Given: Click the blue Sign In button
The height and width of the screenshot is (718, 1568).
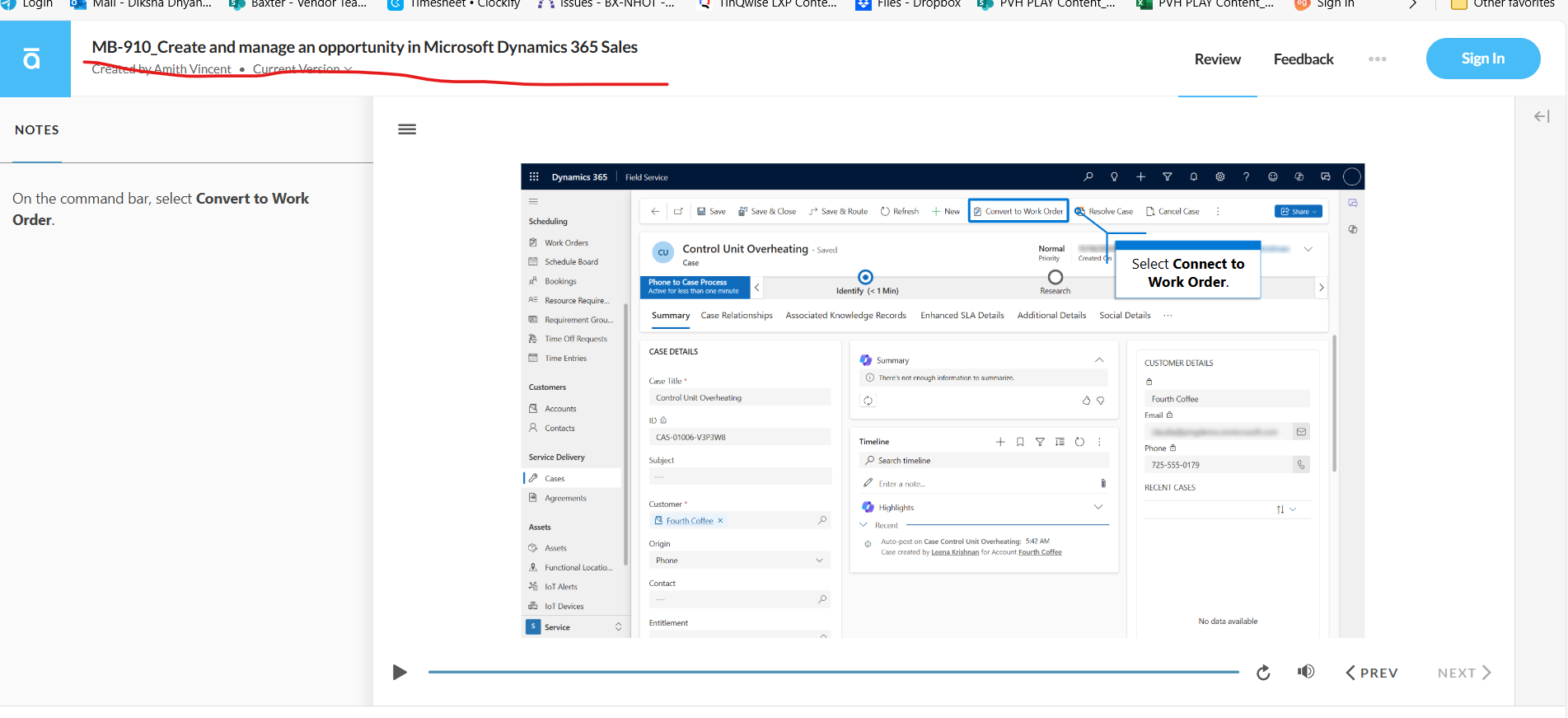Looking at the screenshot, I should [1483, 59].
